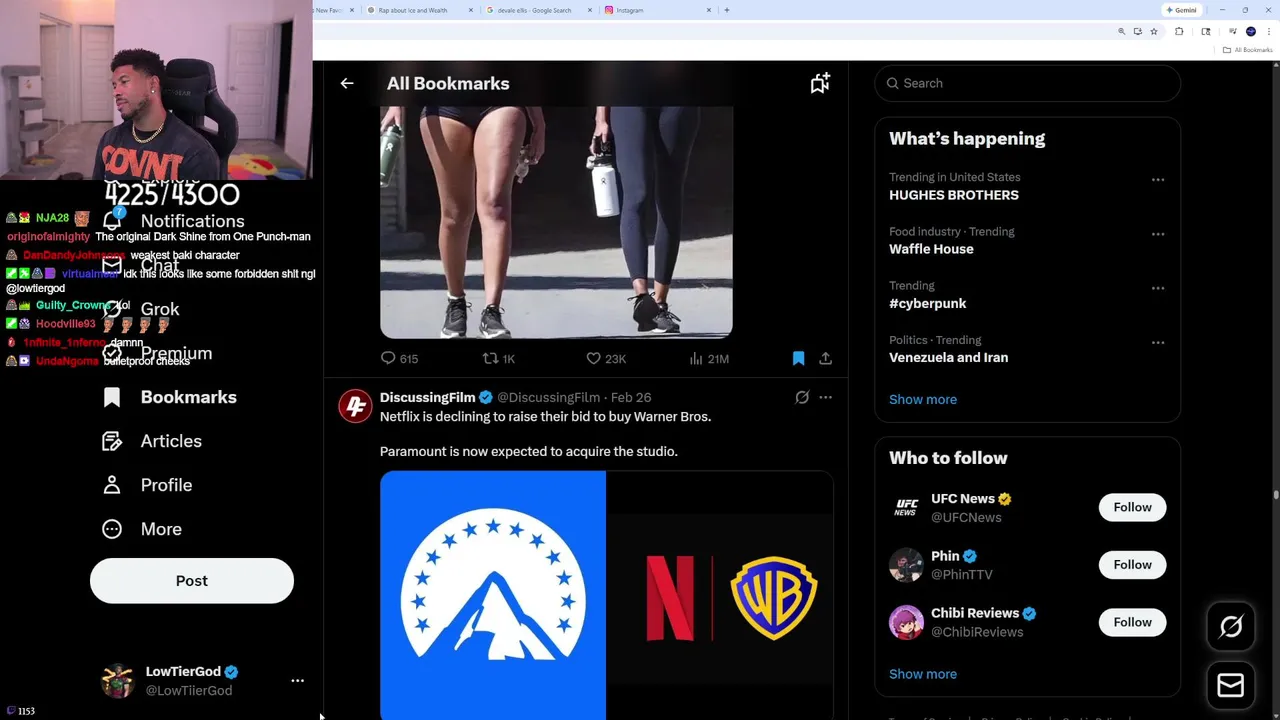This screenshot has height=720, width=1280.
Task: Go back using the arrow beside All Bookmarks
Action: pos(347,83)
